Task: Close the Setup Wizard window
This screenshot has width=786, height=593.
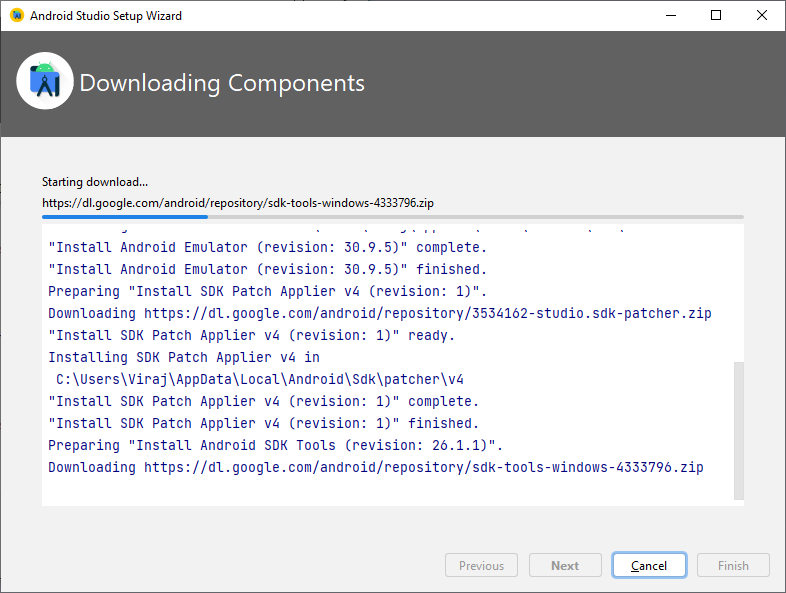Action: point(761,16)
